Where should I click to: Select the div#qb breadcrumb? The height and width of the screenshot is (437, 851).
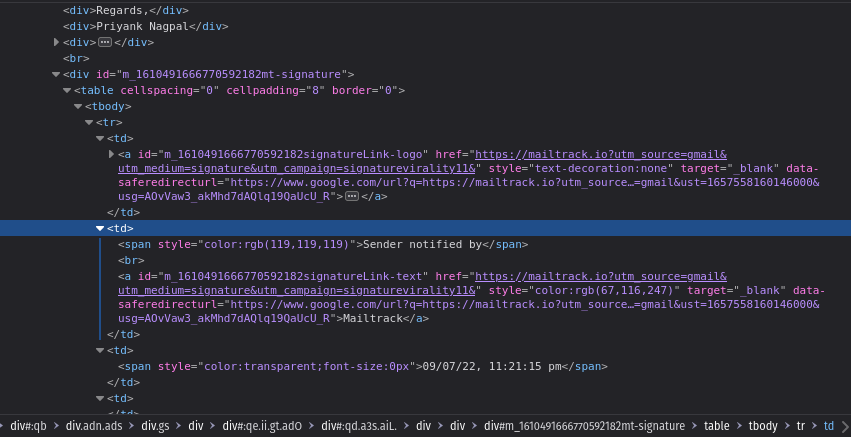pos(29,426)
